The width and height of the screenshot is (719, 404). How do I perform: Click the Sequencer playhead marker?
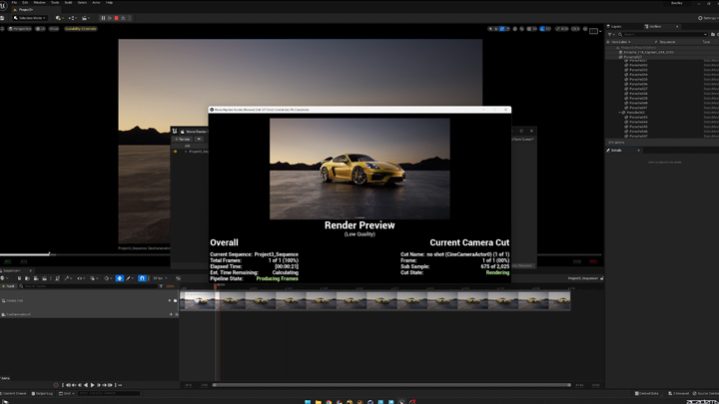coord(217,287)
